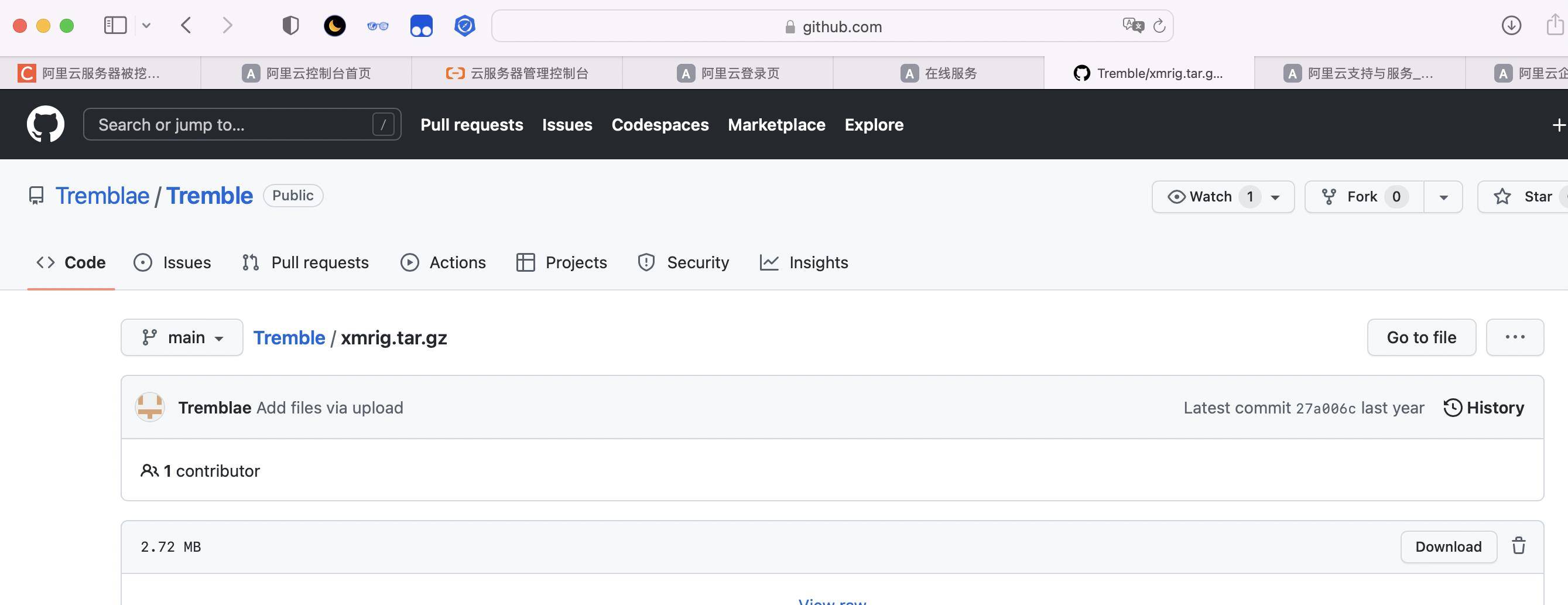Expand Watch notifications dropdown arrow
Viewport: 1568px width, 605px height.
click(x=1275, y=197)
